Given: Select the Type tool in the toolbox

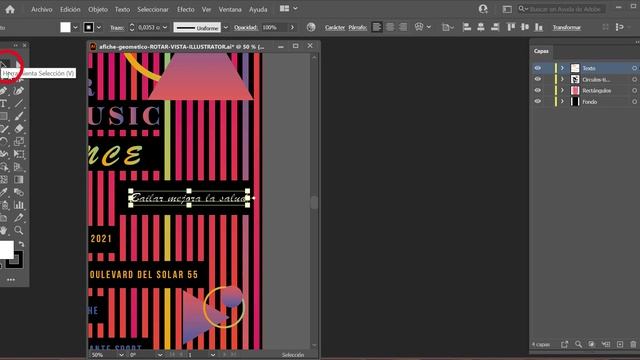Looking at the screenshot, I should click(x=3, y=104).
